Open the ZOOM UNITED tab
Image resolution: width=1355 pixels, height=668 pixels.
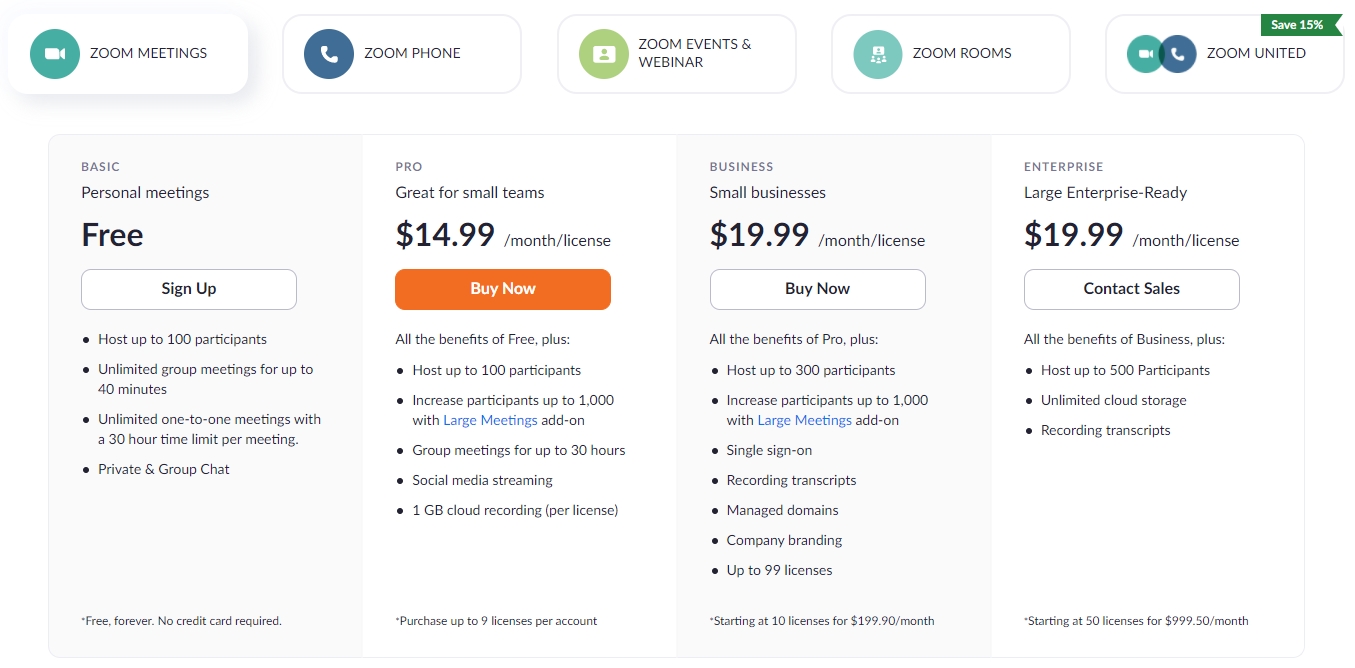click(x=1256, y=54)
